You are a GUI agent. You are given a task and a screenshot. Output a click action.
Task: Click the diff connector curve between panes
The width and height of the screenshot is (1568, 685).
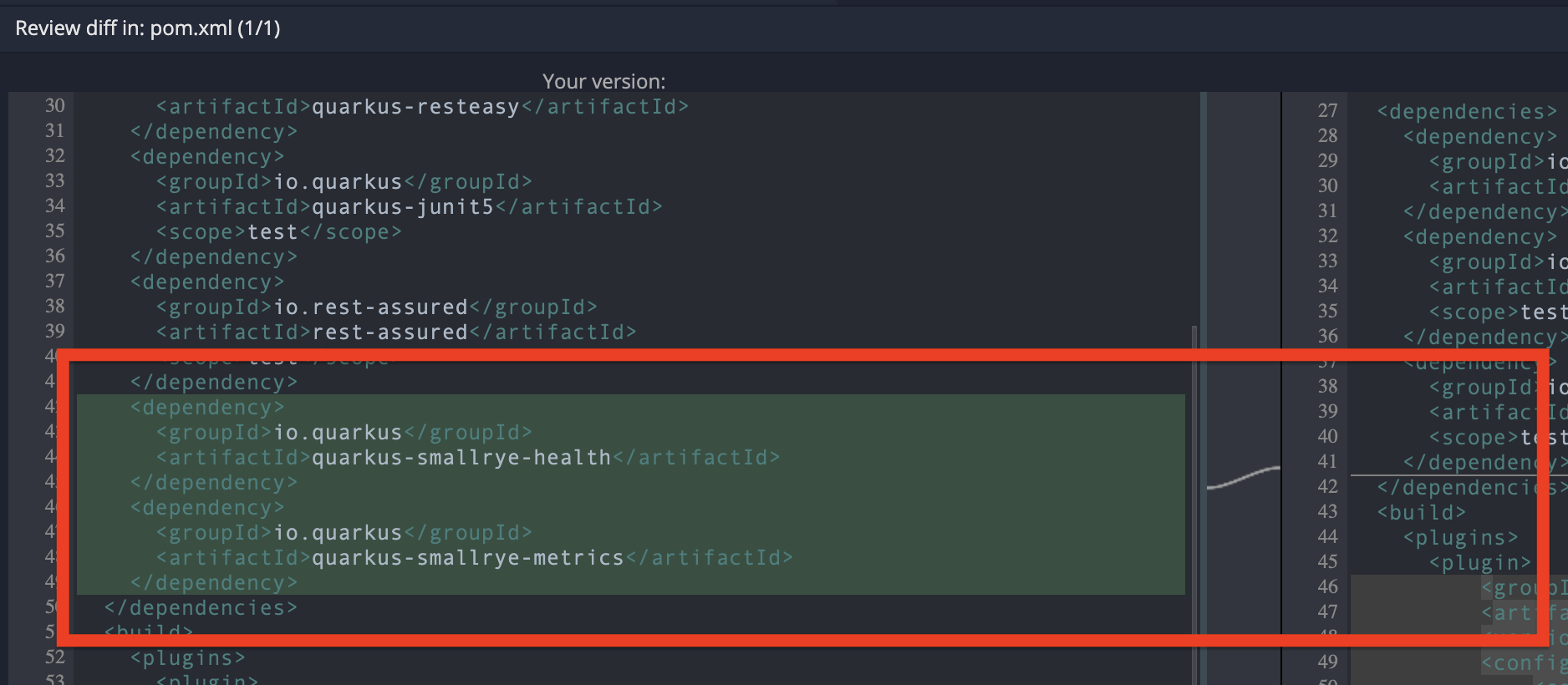1243,478
